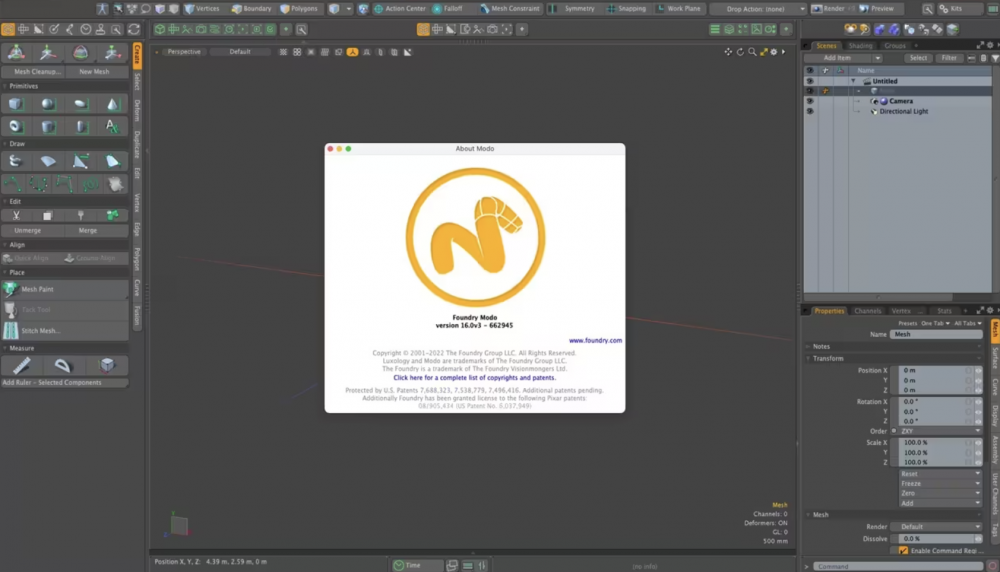Screen dimensions: 1000x572
Task: Select the Capsule primitive tool
Action: click(80, 126)
